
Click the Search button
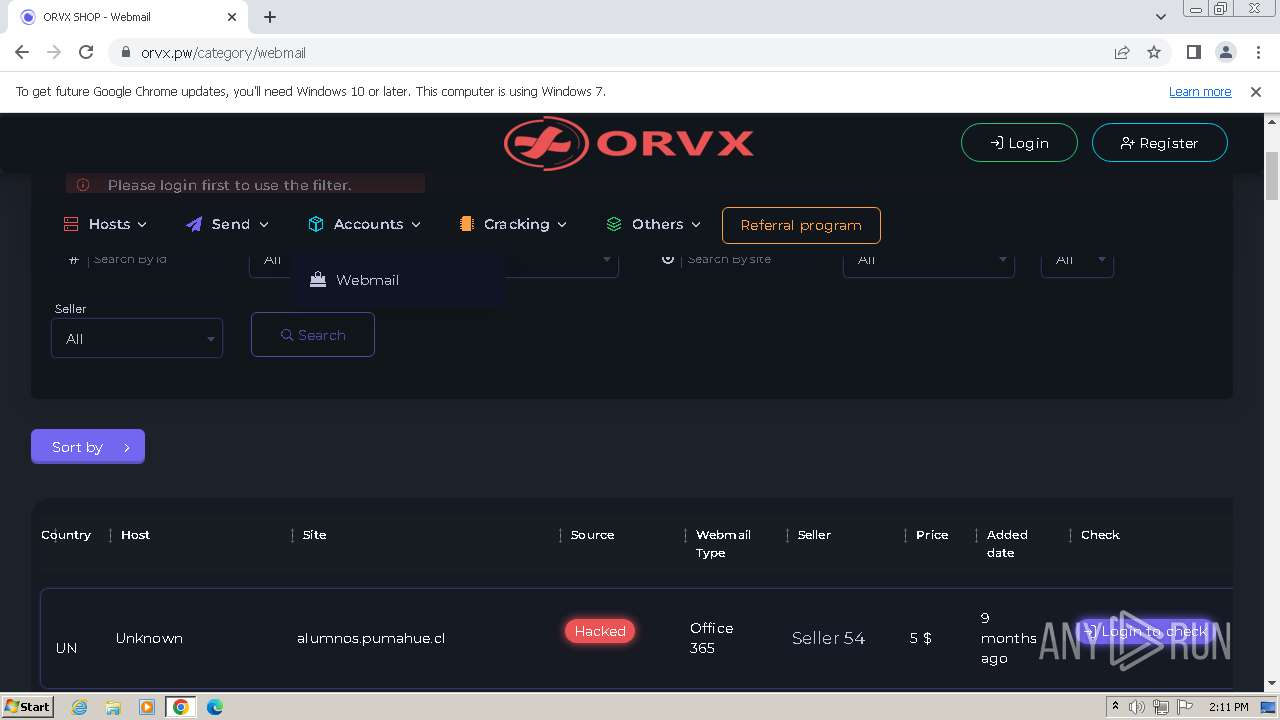pyautogui.click(x=313, y=335)
